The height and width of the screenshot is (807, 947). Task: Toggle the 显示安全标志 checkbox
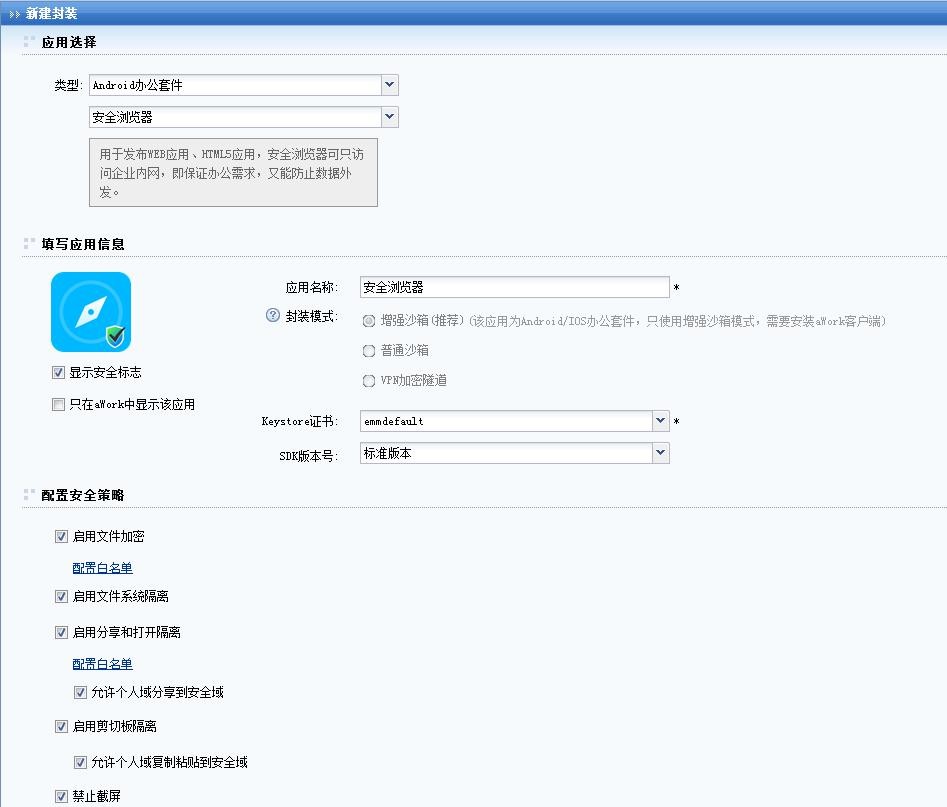(58, 373)
